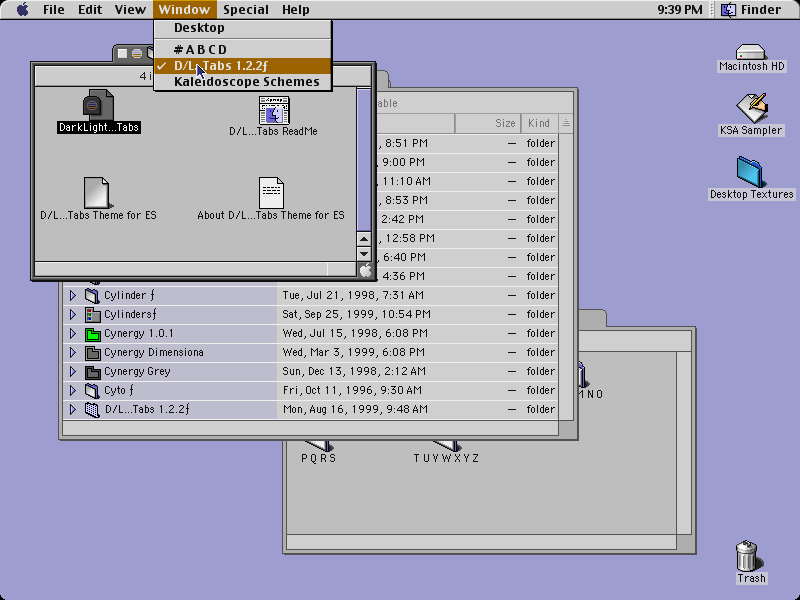Open the View menu
The width and height of the screenshot is (800, 600).
click(x=130, y=10)
